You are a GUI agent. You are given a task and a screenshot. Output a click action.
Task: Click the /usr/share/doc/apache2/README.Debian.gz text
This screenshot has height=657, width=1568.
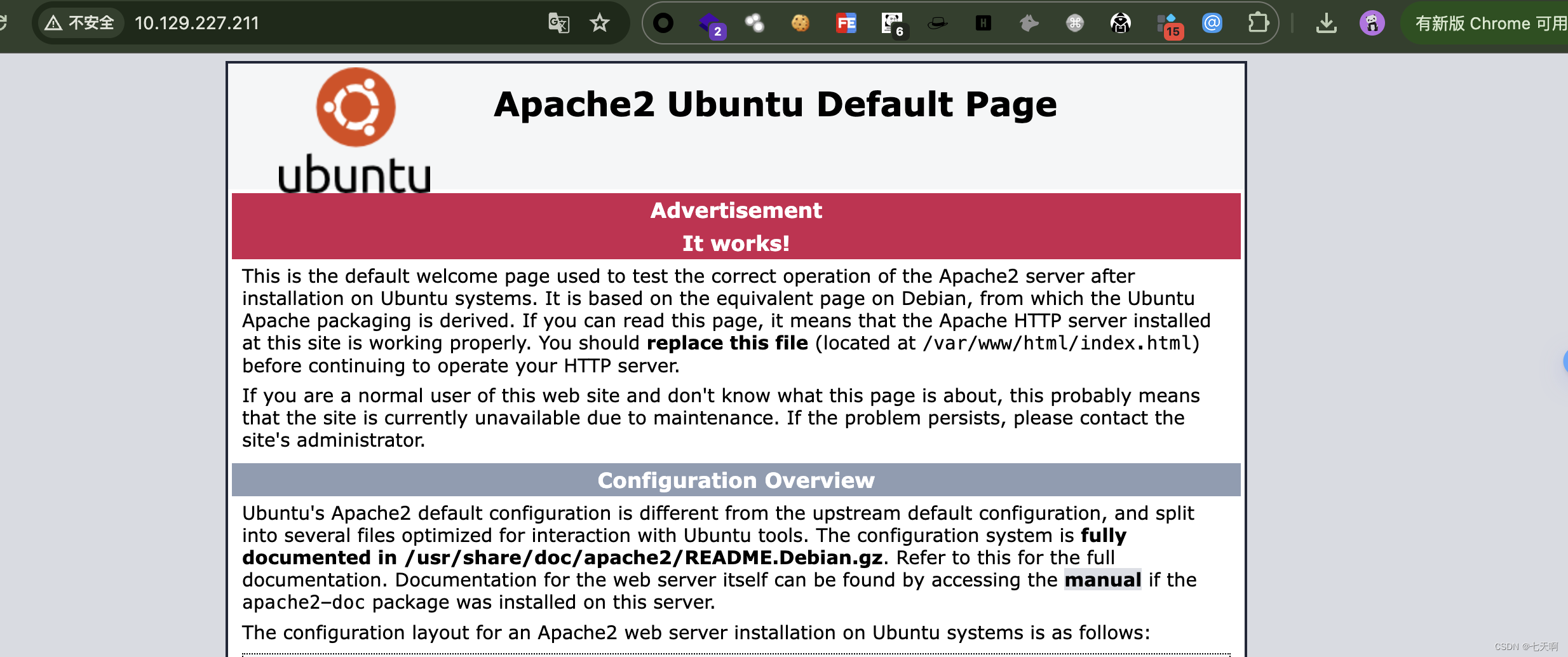point(644,557)
